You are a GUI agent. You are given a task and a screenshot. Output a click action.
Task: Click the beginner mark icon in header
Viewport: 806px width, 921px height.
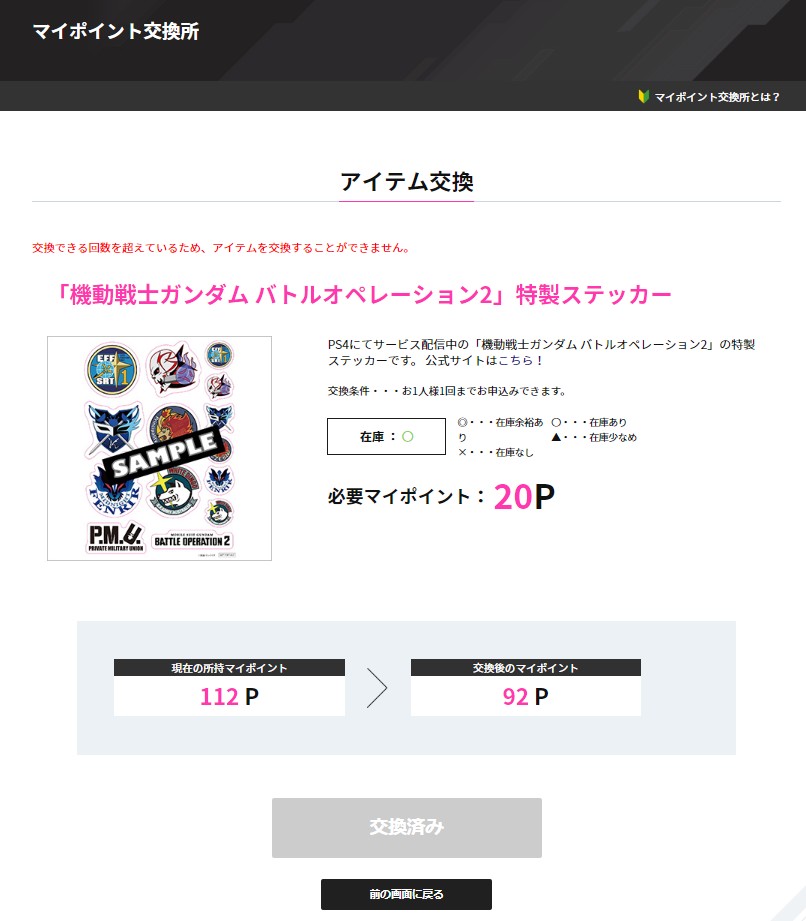tap(643, 96)
